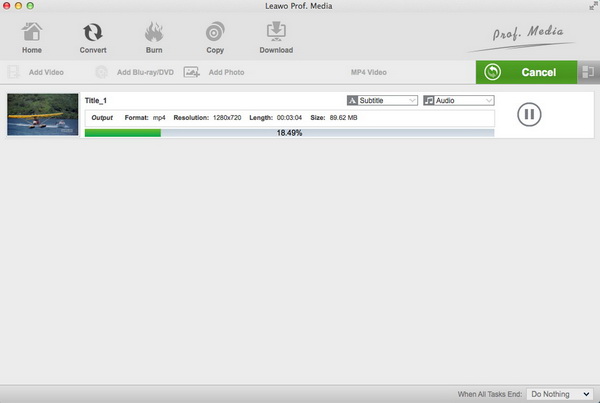600x403 pixels.
Task: Open the Subtitle dropdown
Action: 382,100
